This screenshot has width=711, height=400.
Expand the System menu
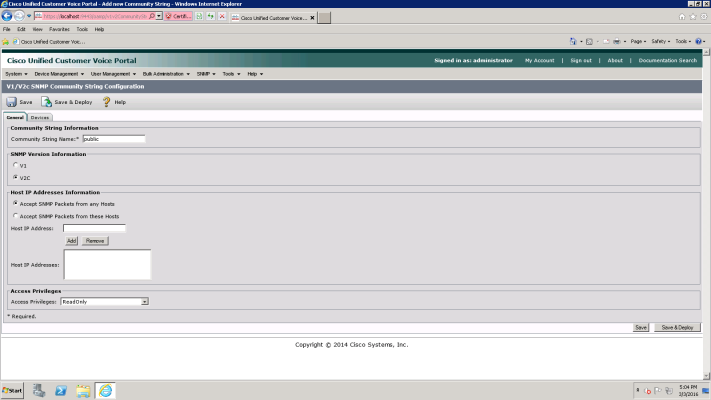[x=17, y=74]
